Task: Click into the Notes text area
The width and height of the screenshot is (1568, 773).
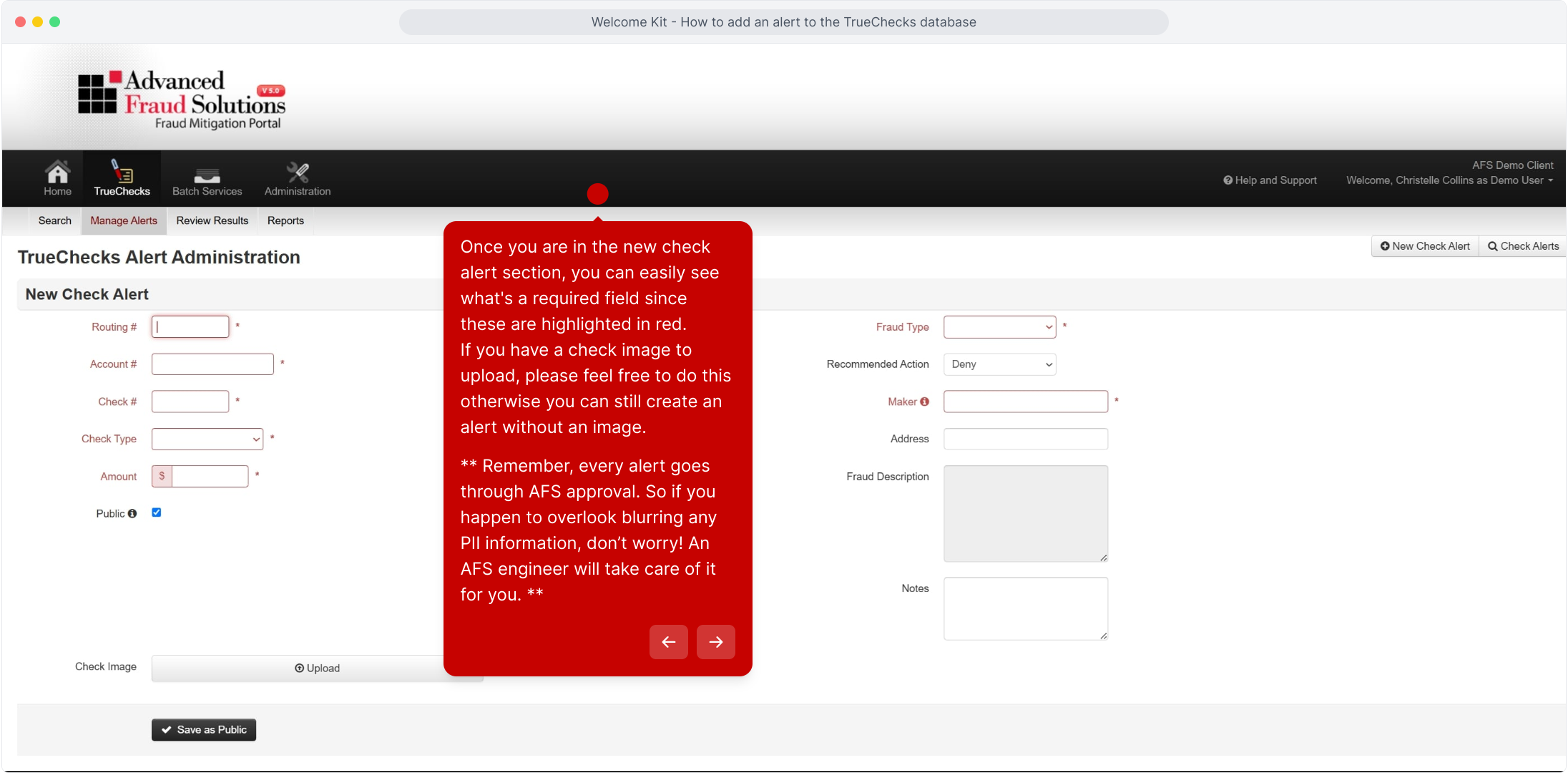Action: tap(1026, 608)
